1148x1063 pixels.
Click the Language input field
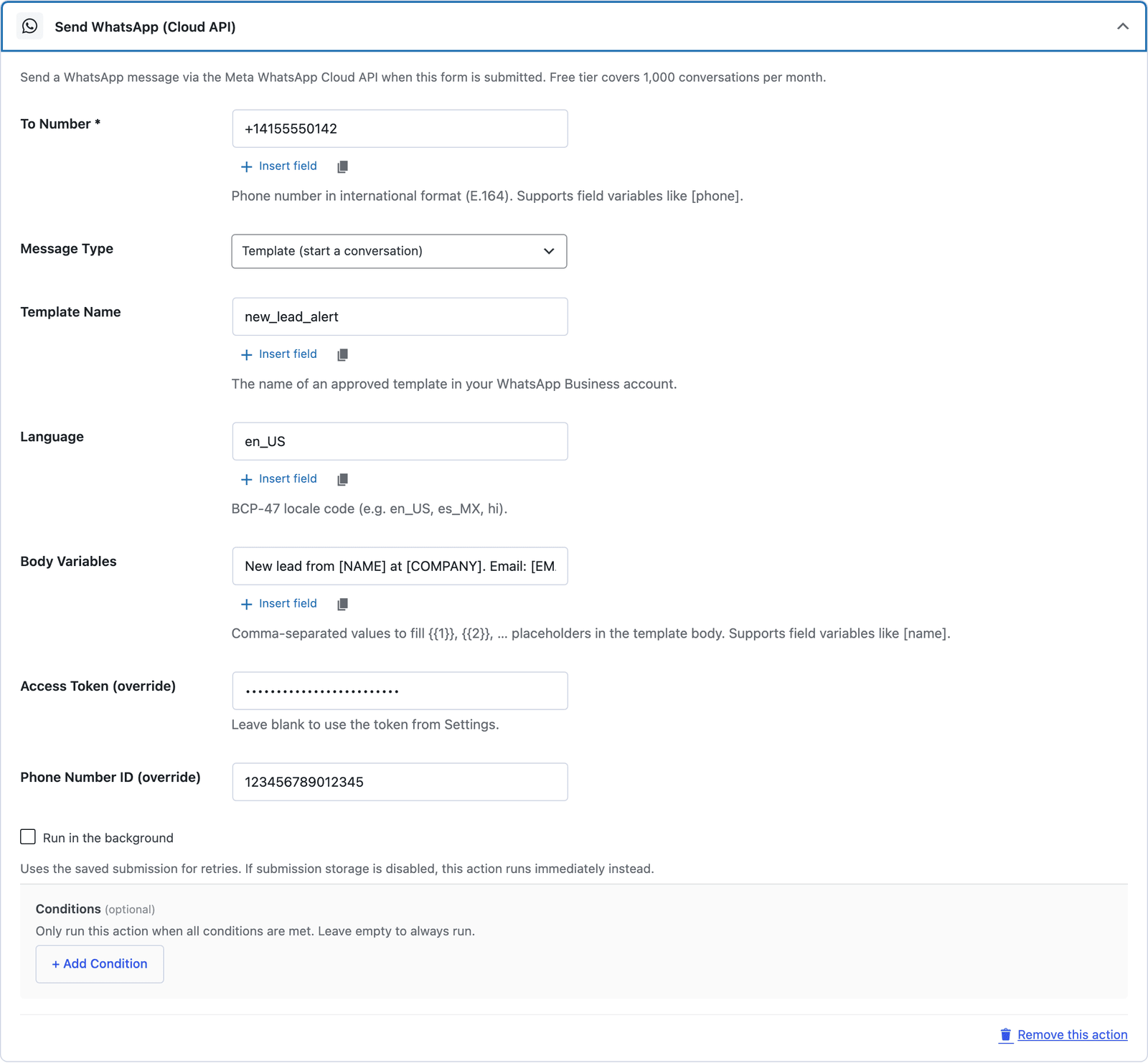pyautogui.click(x=400, y=441)
